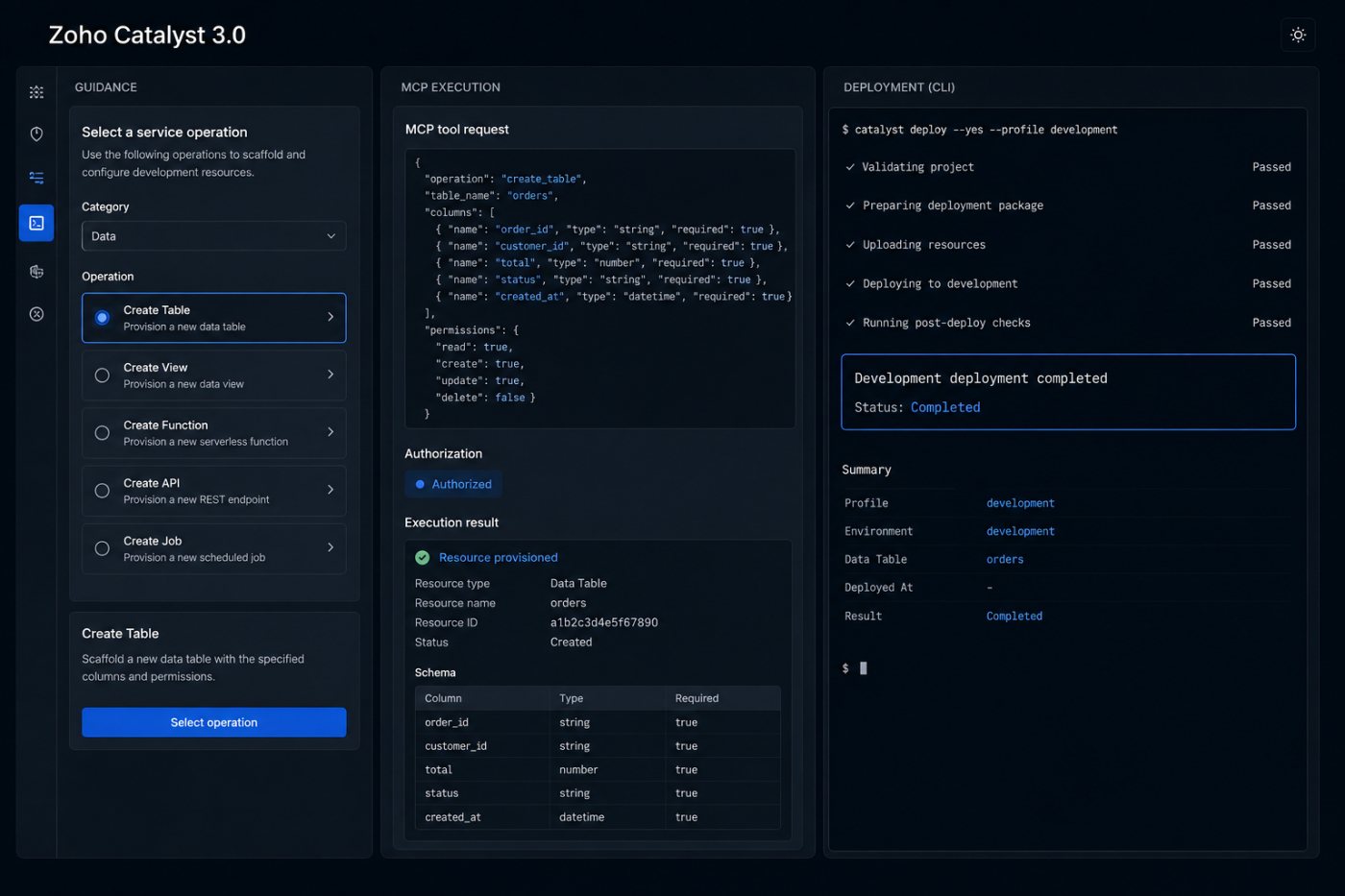This screenshot has width=1345, height=896.
Task: Click the GUIDANCE panel heading
Action: click(106, 87)
